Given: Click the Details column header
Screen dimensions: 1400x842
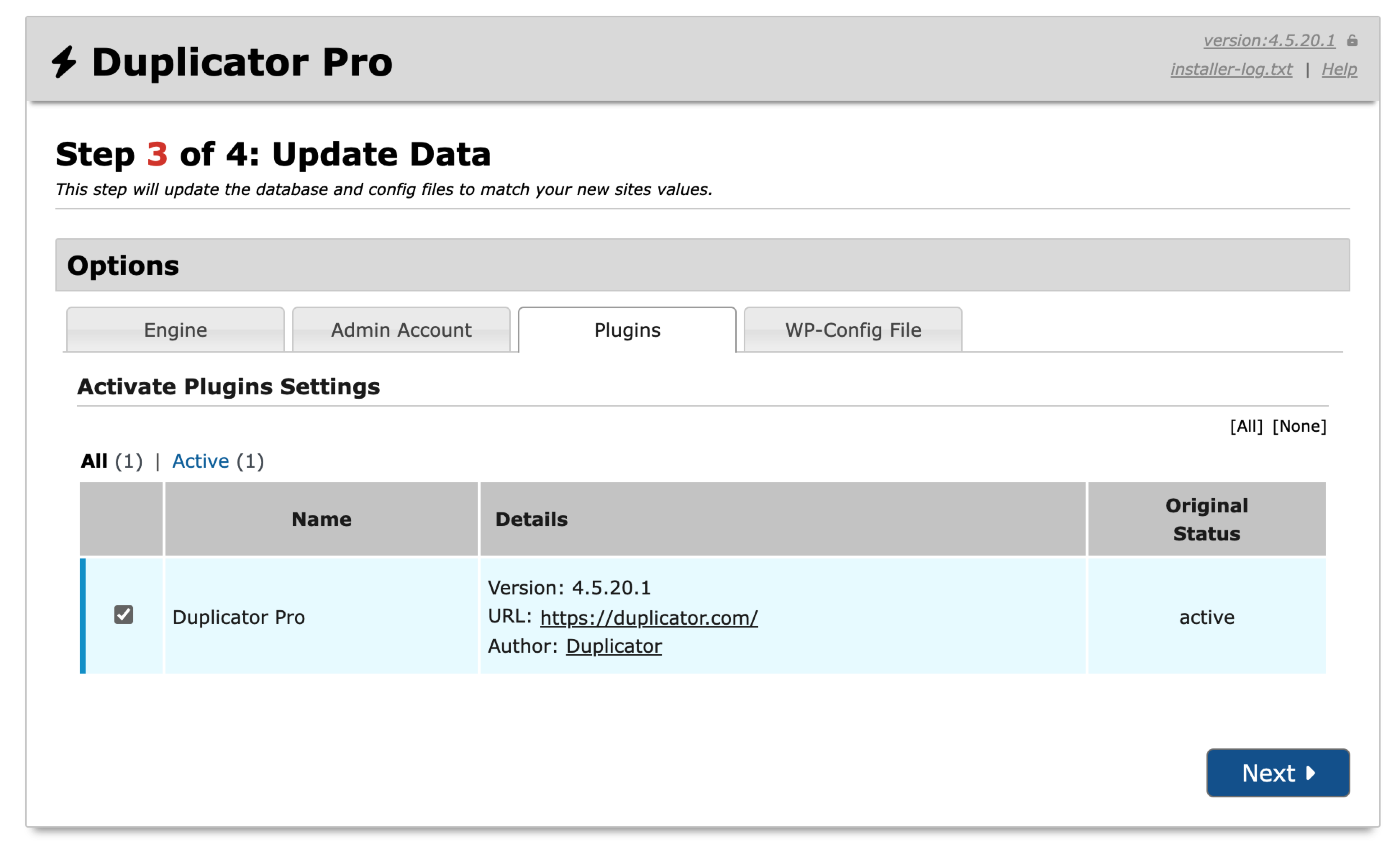Looking at the screenshot, I should tap(782, 519).
